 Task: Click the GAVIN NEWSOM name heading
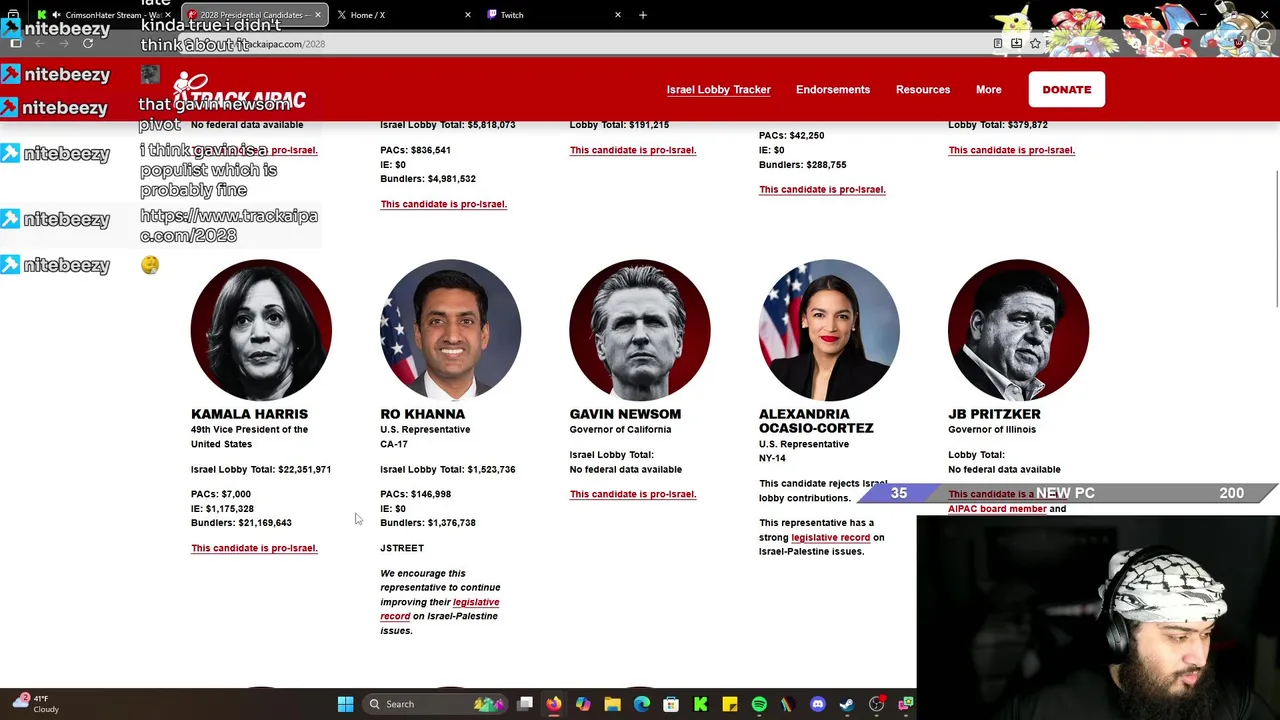coord(625,414)
